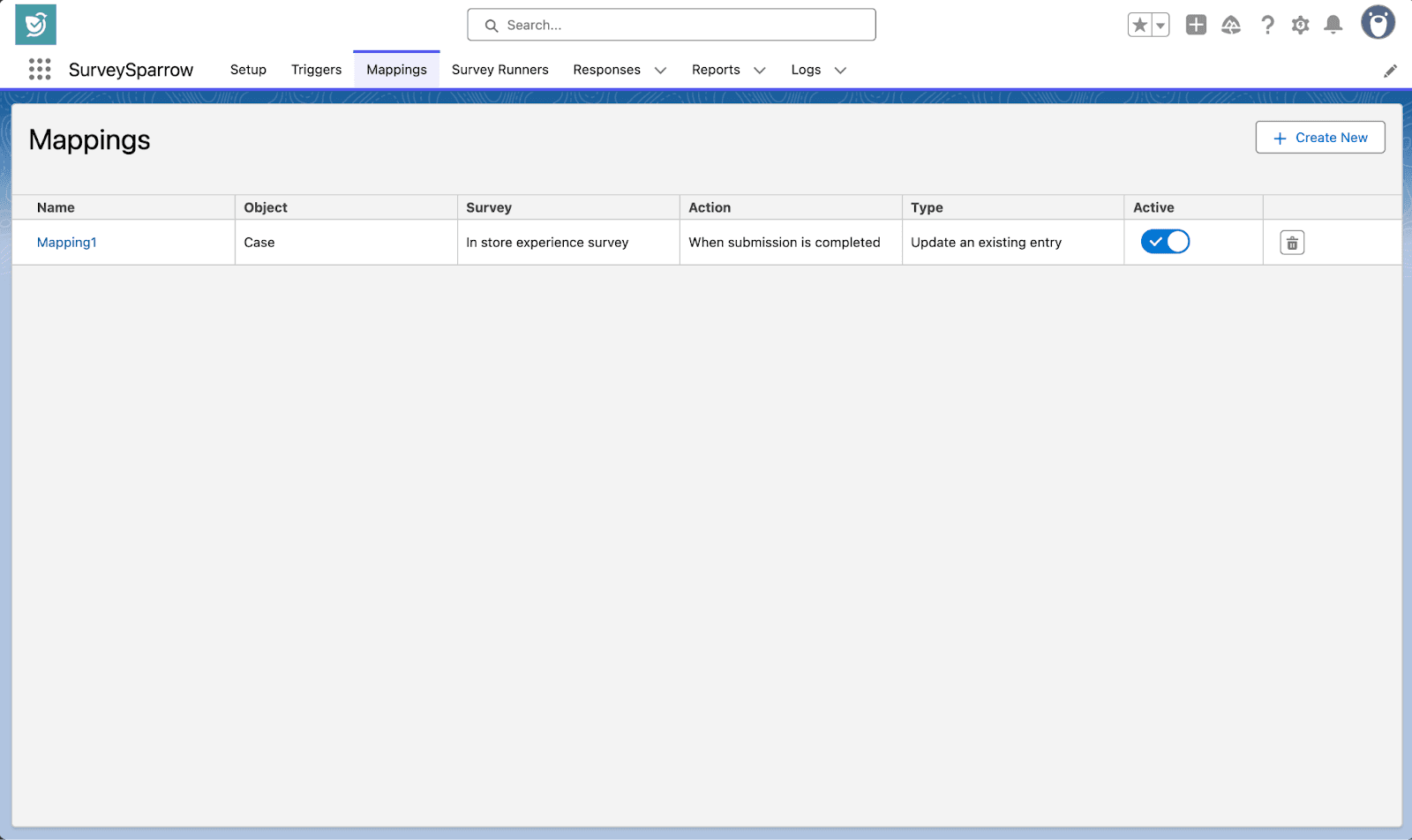The width and height of the screenshot is (1412, 840).
Task: Click the pencil edit navigation icon
Action: click(x=1390, y=71)
